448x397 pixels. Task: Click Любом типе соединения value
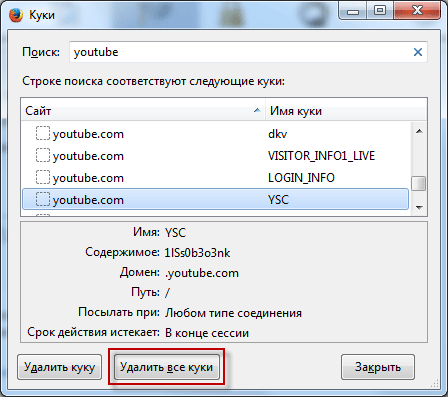233,313
